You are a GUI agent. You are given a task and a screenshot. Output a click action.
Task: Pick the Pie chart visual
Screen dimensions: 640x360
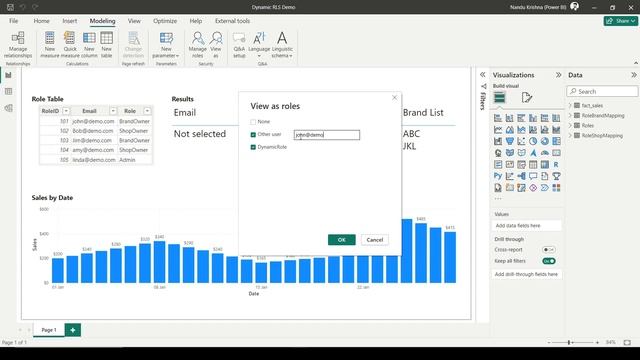(533, 141)
